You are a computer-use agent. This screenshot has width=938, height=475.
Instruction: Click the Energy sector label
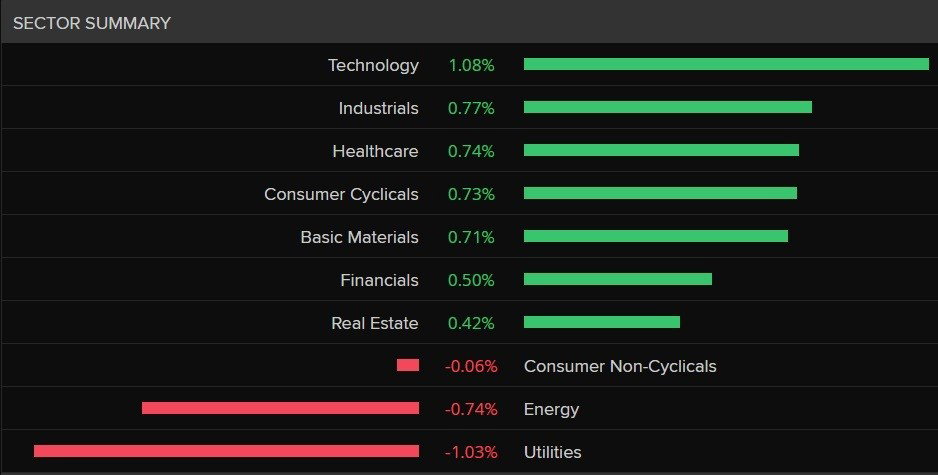[552, 410]
